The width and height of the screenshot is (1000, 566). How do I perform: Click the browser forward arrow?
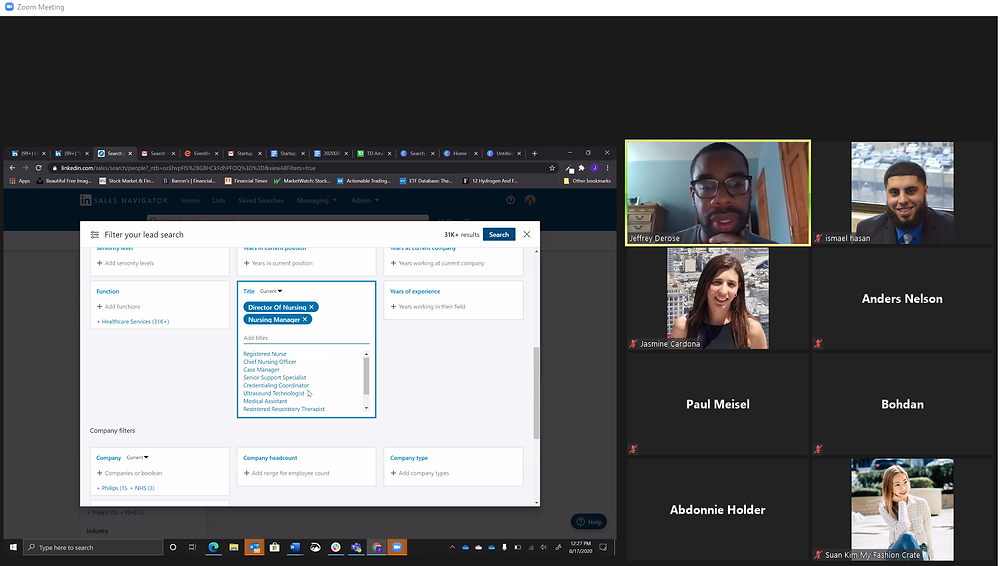26,168
